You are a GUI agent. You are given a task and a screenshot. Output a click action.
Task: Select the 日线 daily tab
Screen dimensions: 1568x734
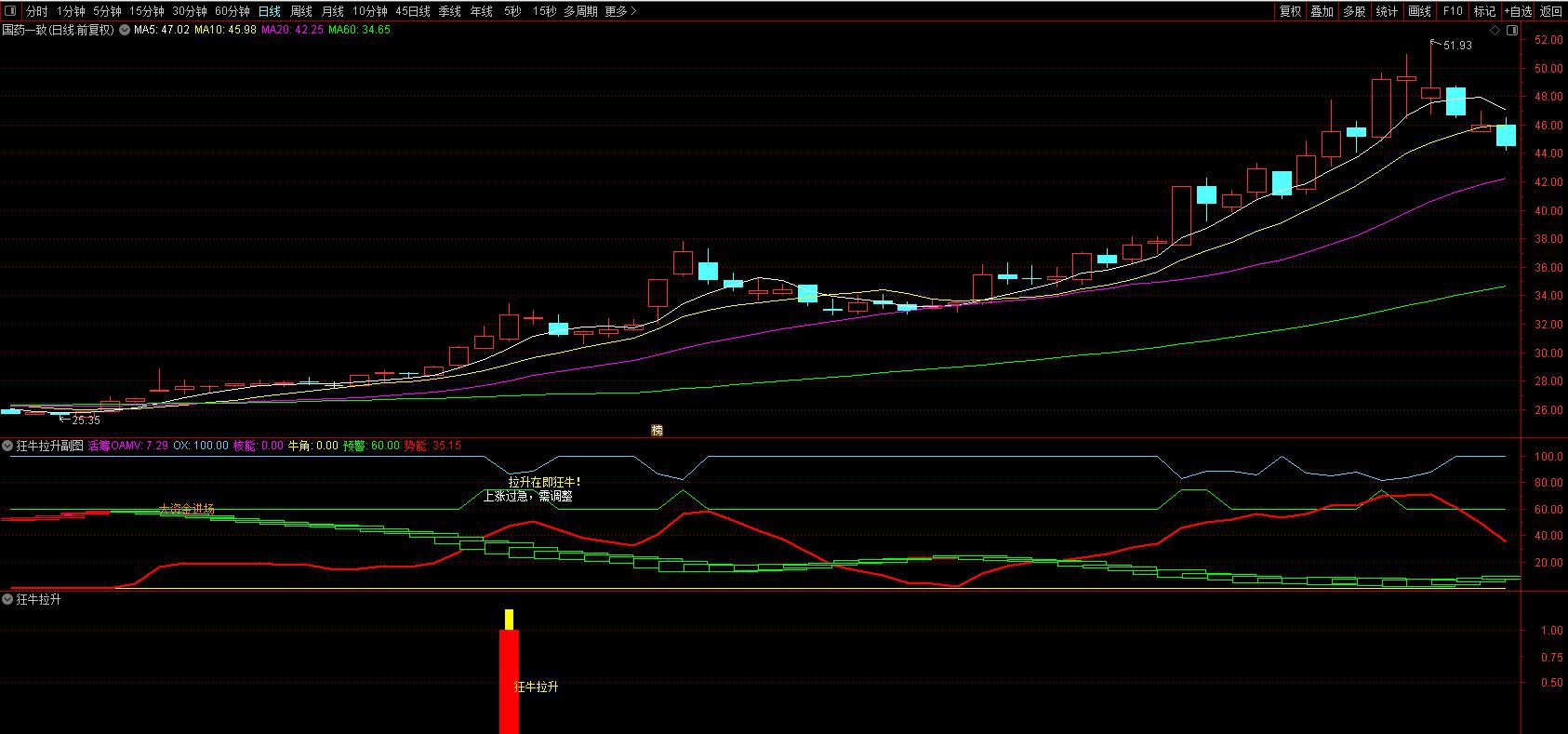(270, 11)
